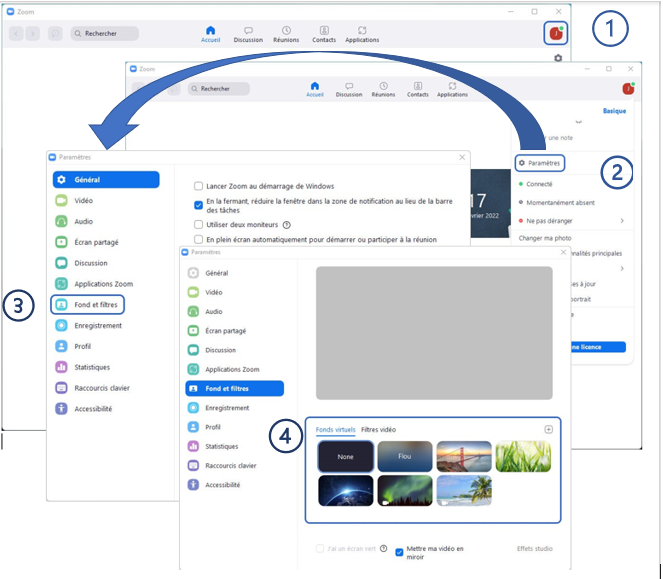
Task: Click Changer ma photo
Action: tap(545, 238)
